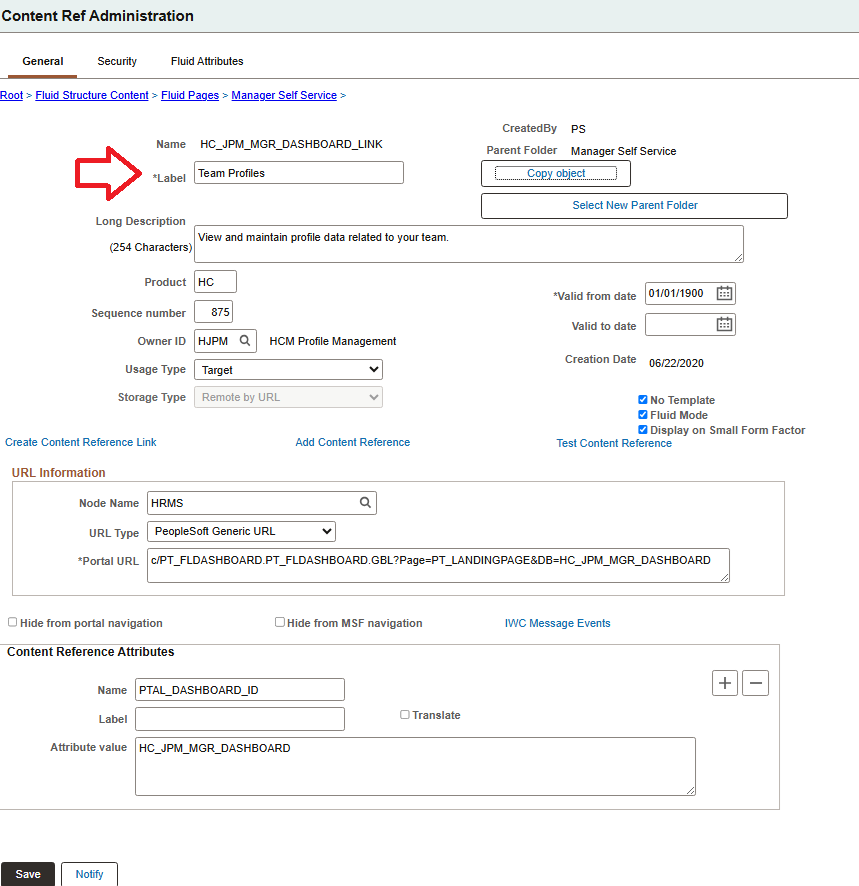Enable Hide from MSF navigation
859x886 pixels.
(280, 622)
